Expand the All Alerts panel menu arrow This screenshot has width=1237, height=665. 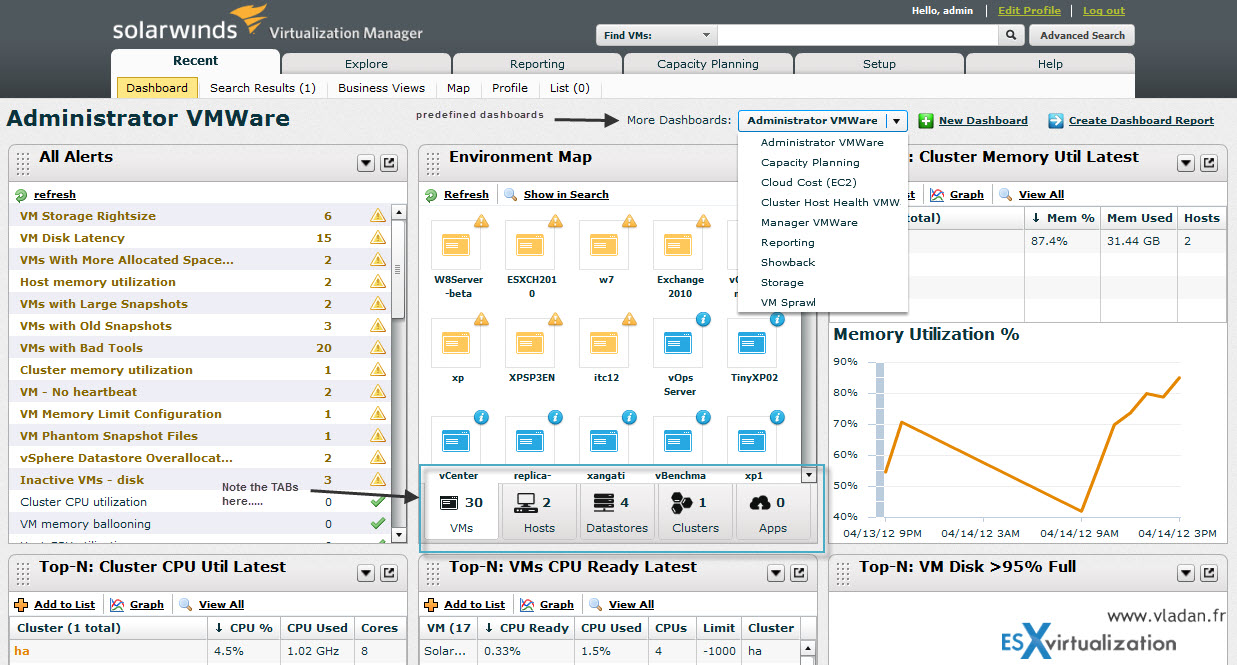[365, 163]
